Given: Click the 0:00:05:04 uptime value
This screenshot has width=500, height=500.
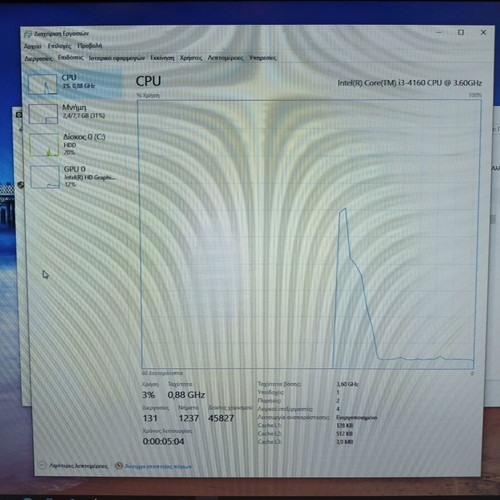Looking at the screenshot, I should (163, 441).
